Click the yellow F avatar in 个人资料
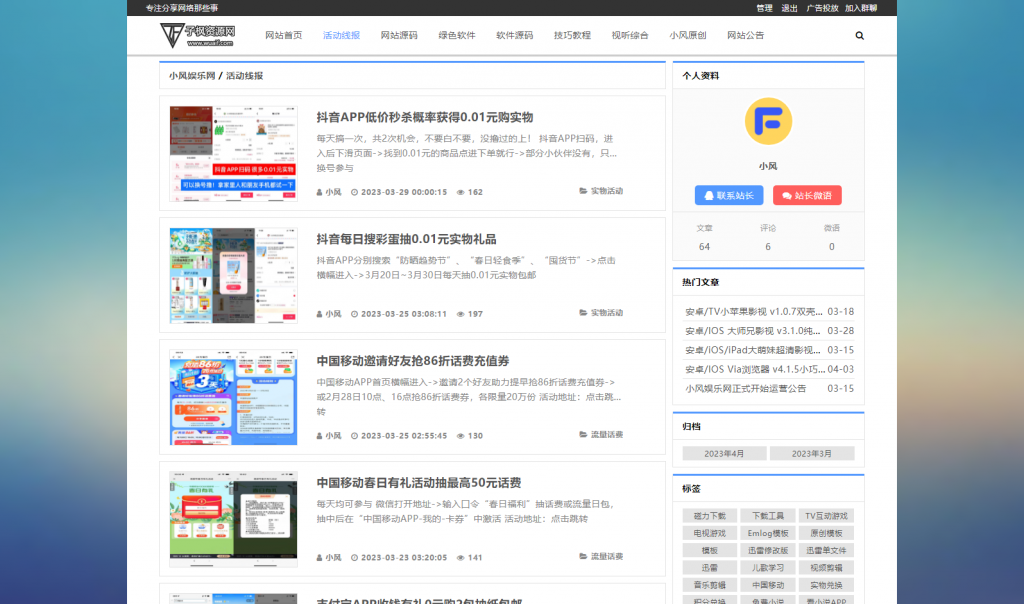 pos(767,122)
